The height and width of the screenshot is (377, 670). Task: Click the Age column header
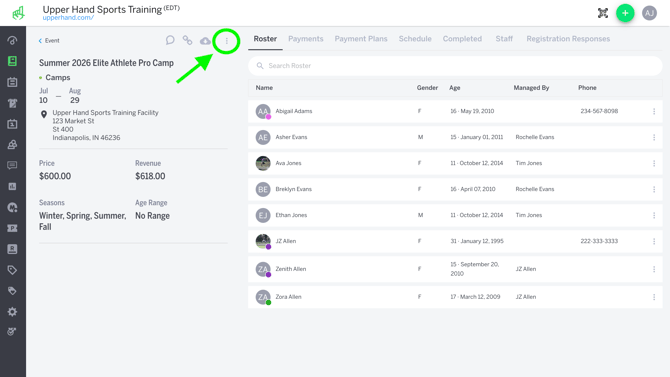[455, 88]
